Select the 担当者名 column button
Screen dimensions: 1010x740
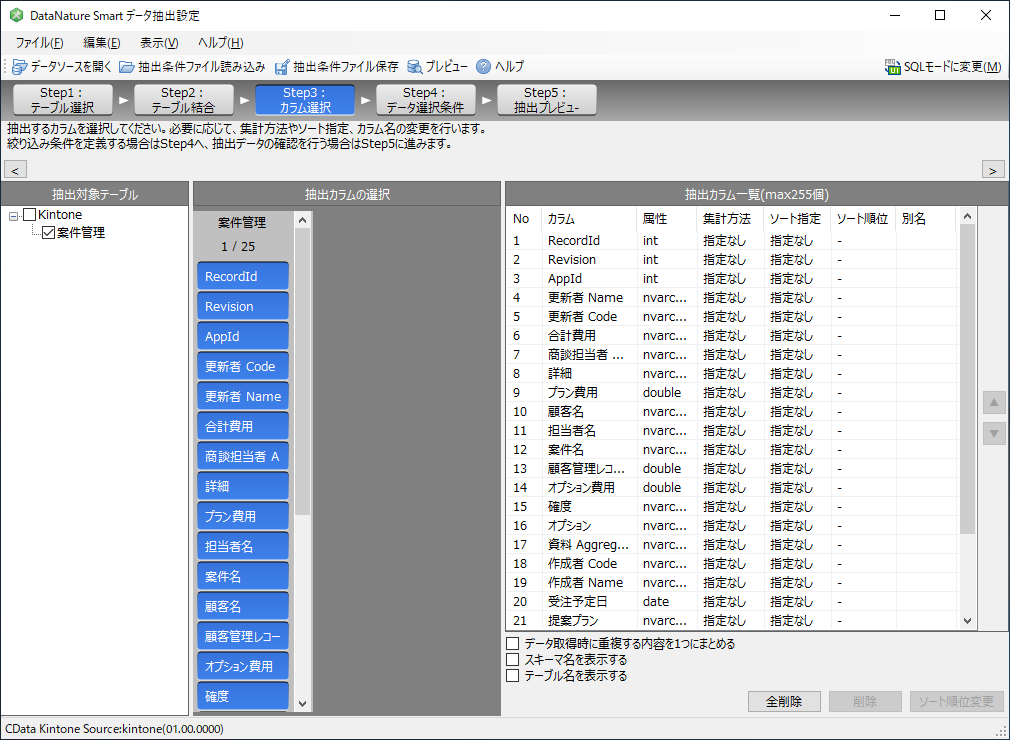(243, 546)
